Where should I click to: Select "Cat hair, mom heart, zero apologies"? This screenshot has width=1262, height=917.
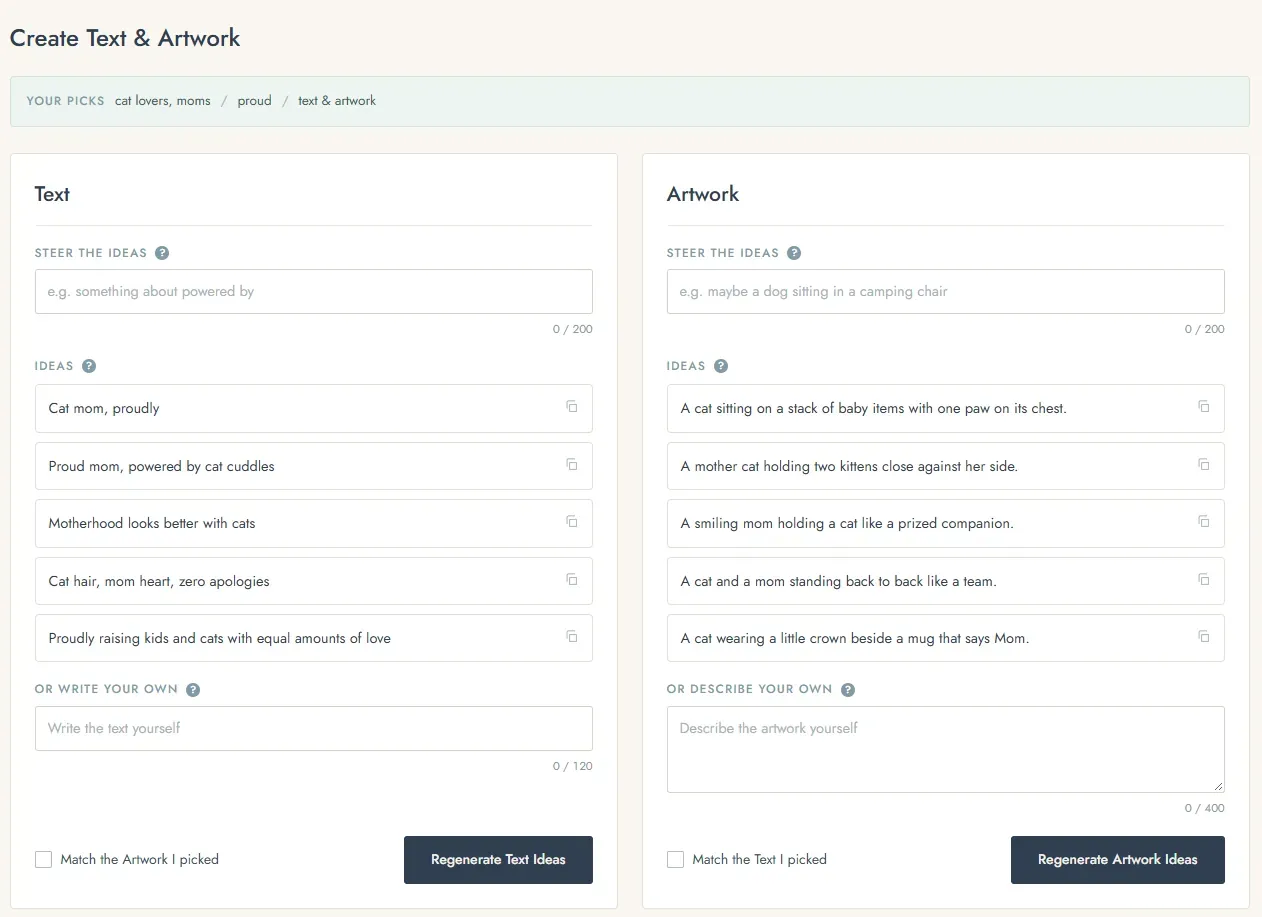pos(314,581)
